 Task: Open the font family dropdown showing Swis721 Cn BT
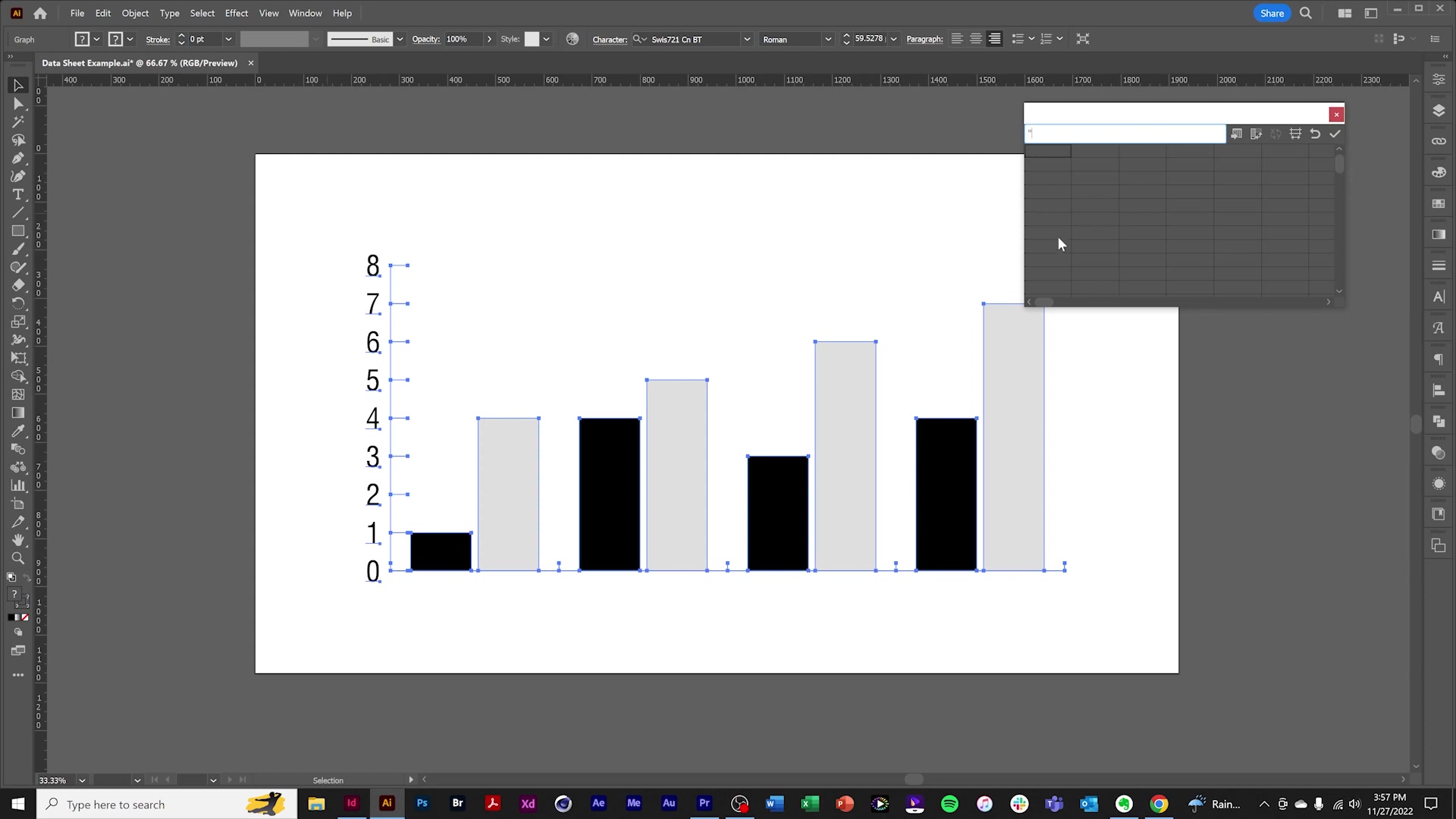tap(747, 39)
